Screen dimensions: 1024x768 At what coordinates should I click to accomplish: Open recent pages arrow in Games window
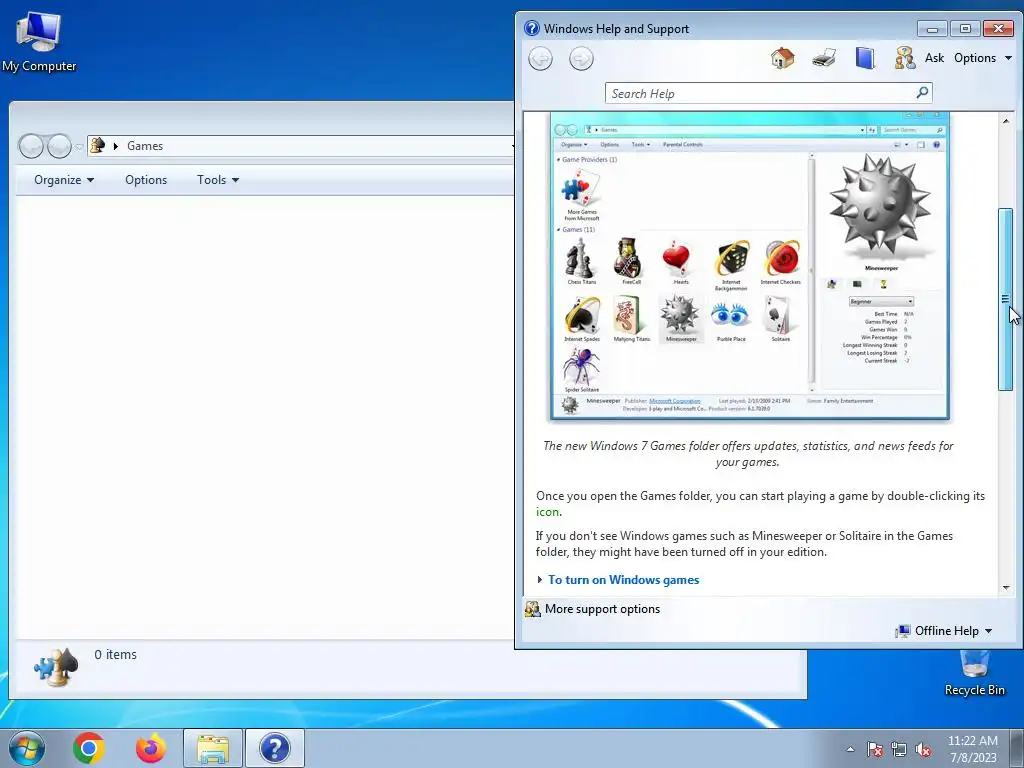click(x=79, y=146)
